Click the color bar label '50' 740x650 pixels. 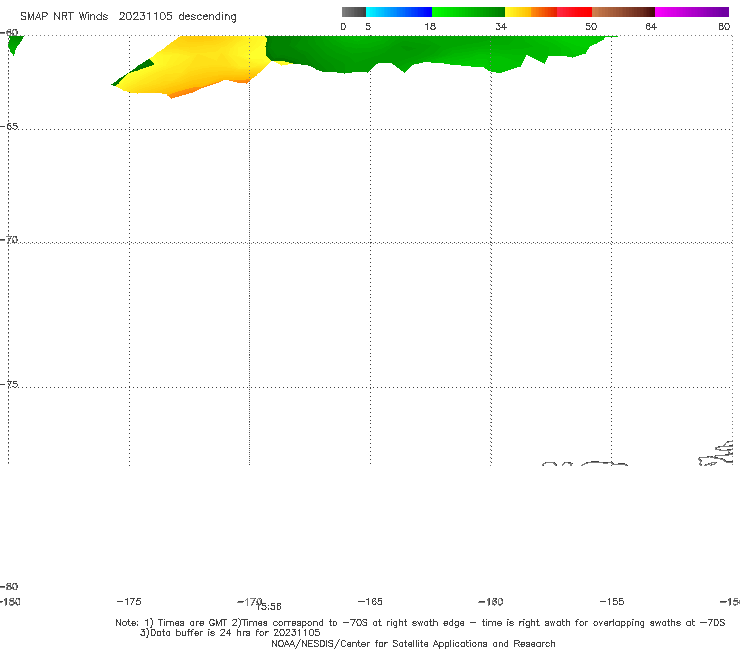click(x=591, y=26)
